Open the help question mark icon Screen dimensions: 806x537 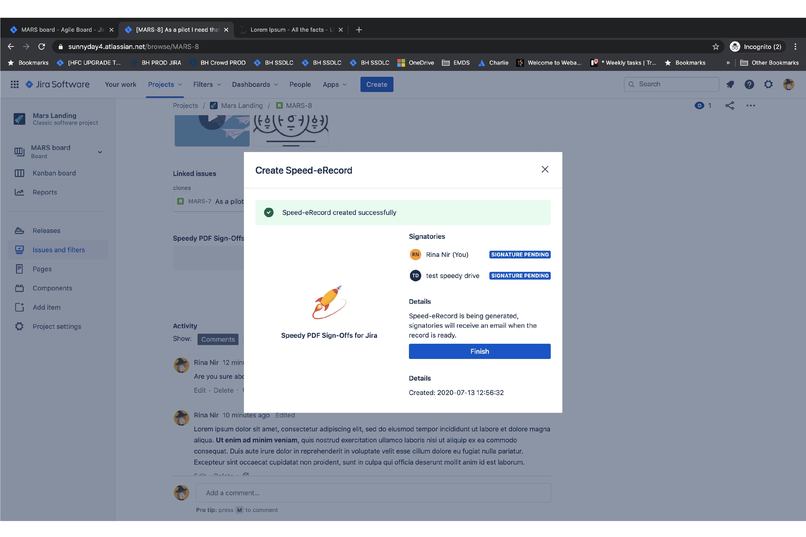[x=749, y=84]
